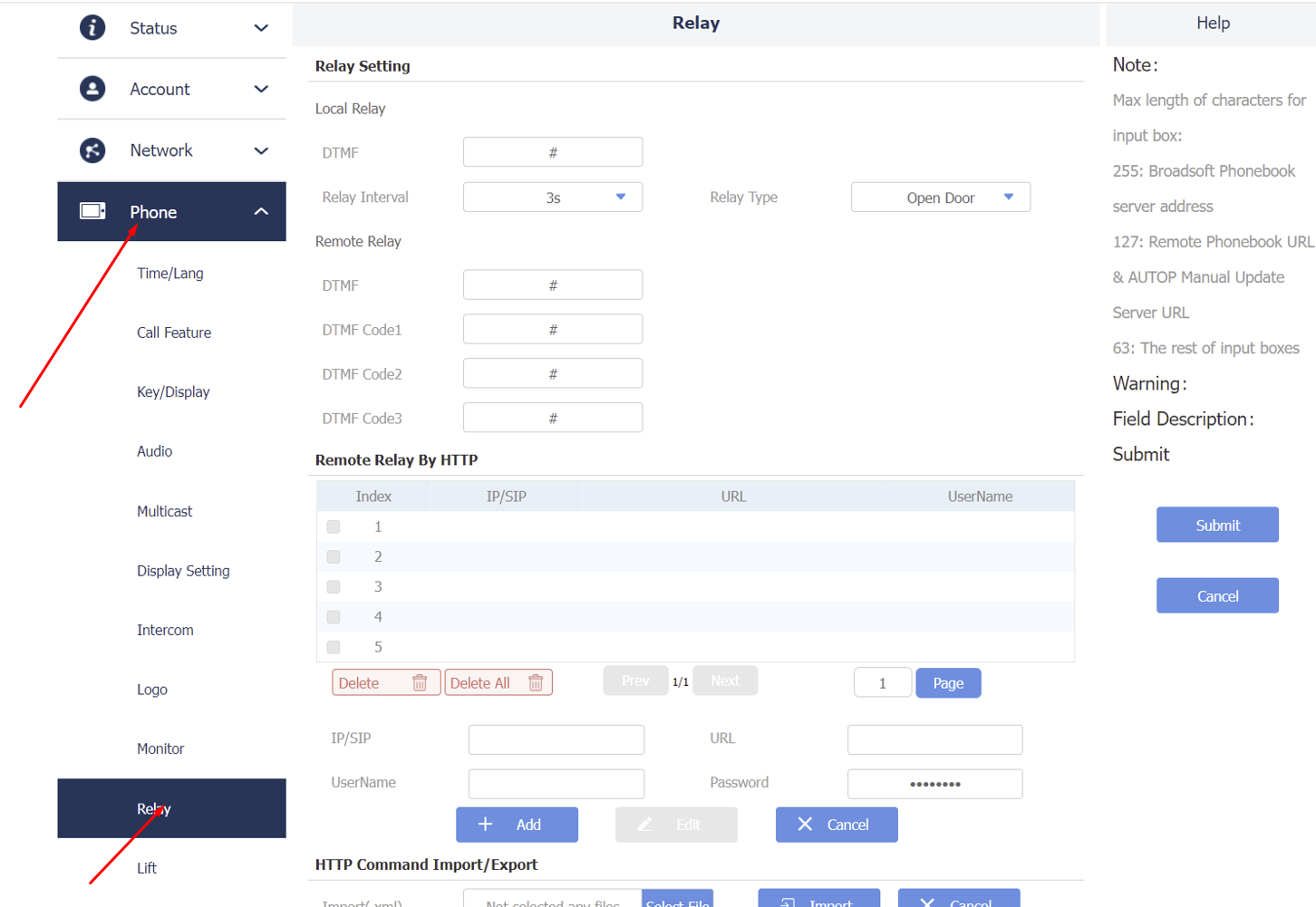This screenshot has width=1316, height=907.
Task: Click the Local Relay DTMF input field
Action: point(553,152)
